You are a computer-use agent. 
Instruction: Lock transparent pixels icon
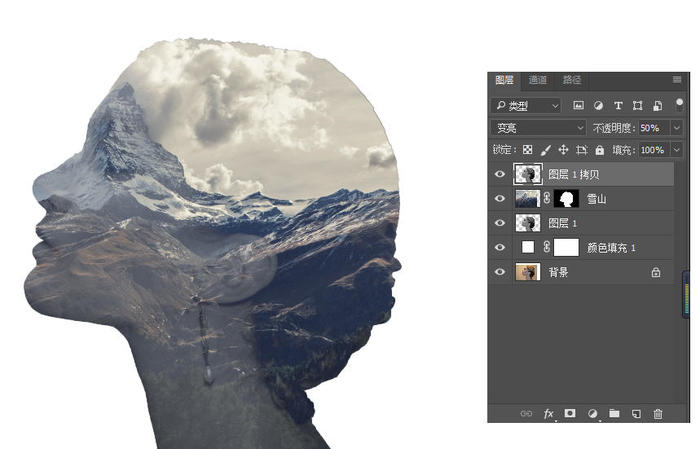click(527, 150)
